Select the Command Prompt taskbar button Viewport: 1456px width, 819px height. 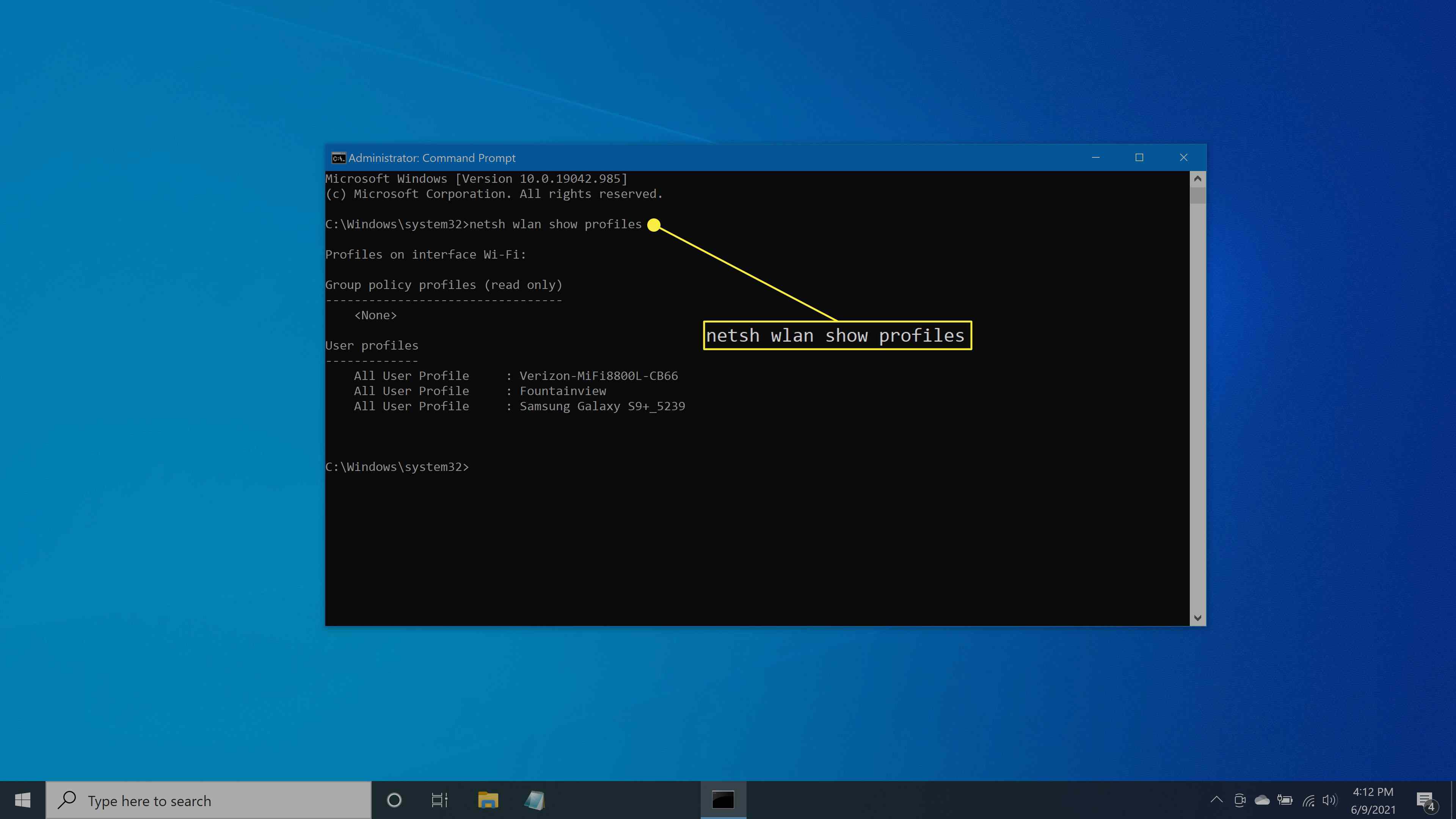(x=723, y=800)
